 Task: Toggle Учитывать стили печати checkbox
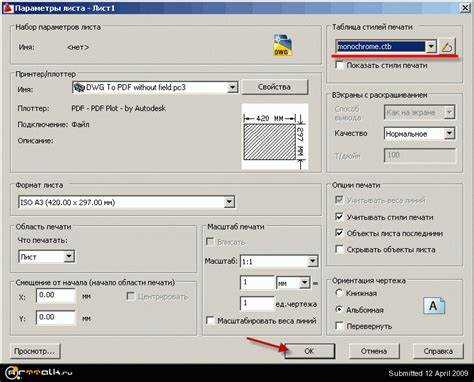tap(339, 217)
